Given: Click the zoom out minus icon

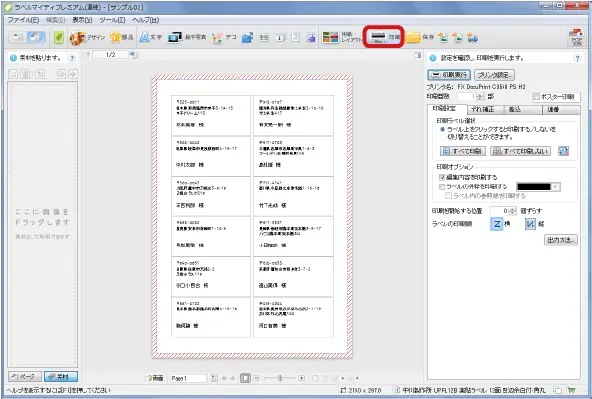Looking at the screenshot, I should (x=256, y=378).
